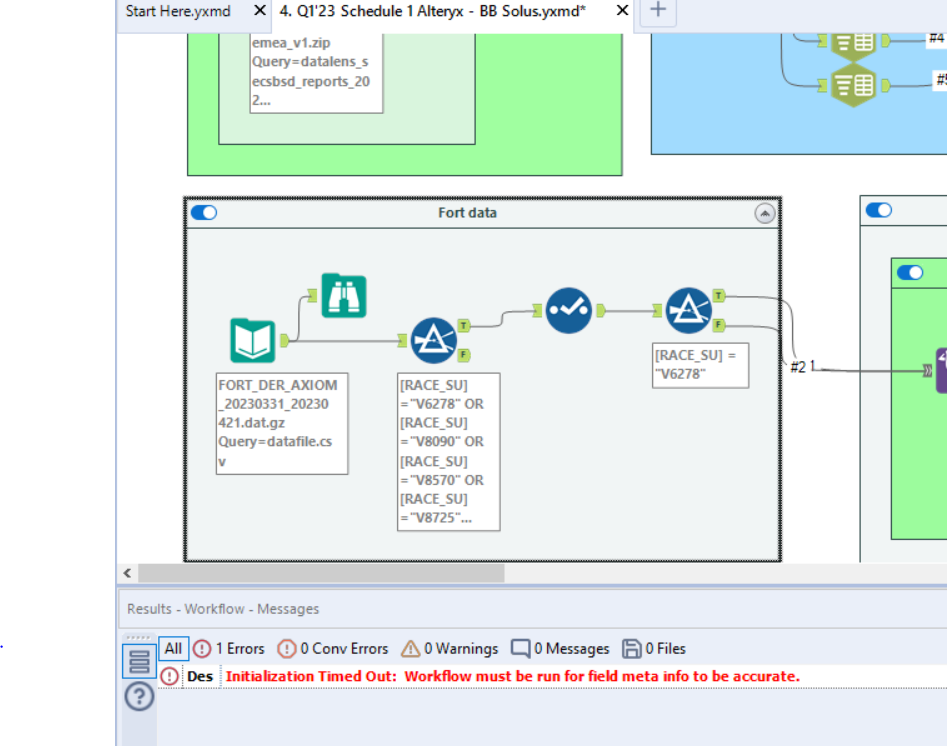The image size is (947, 746).
Task: Open the Help question mark icon
Action: tap(138, 697)
